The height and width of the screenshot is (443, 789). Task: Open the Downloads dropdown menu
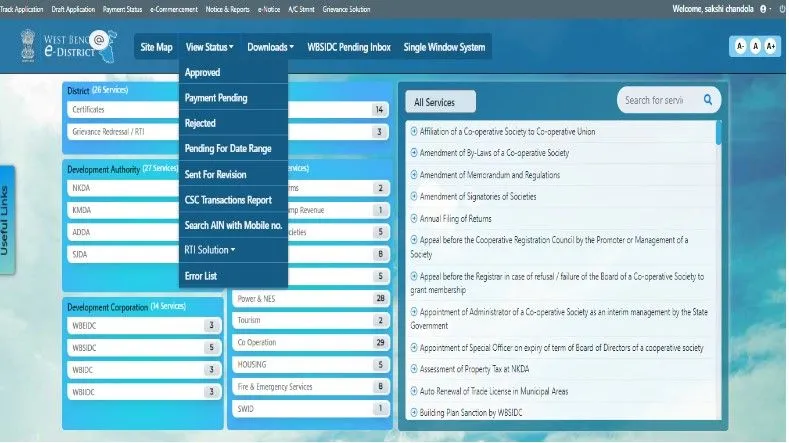270,47
